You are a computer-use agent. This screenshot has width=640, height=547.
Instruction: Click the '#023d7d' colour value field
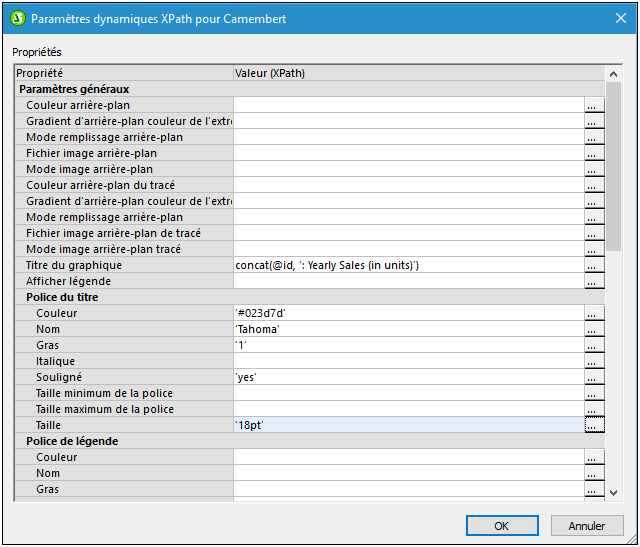[407, 313]
